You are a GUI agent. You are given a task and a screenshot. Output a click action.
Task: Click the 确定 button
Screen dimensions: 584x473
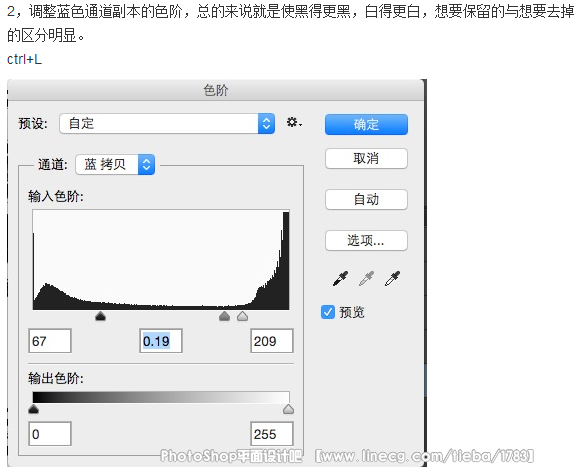click(366, 124)
